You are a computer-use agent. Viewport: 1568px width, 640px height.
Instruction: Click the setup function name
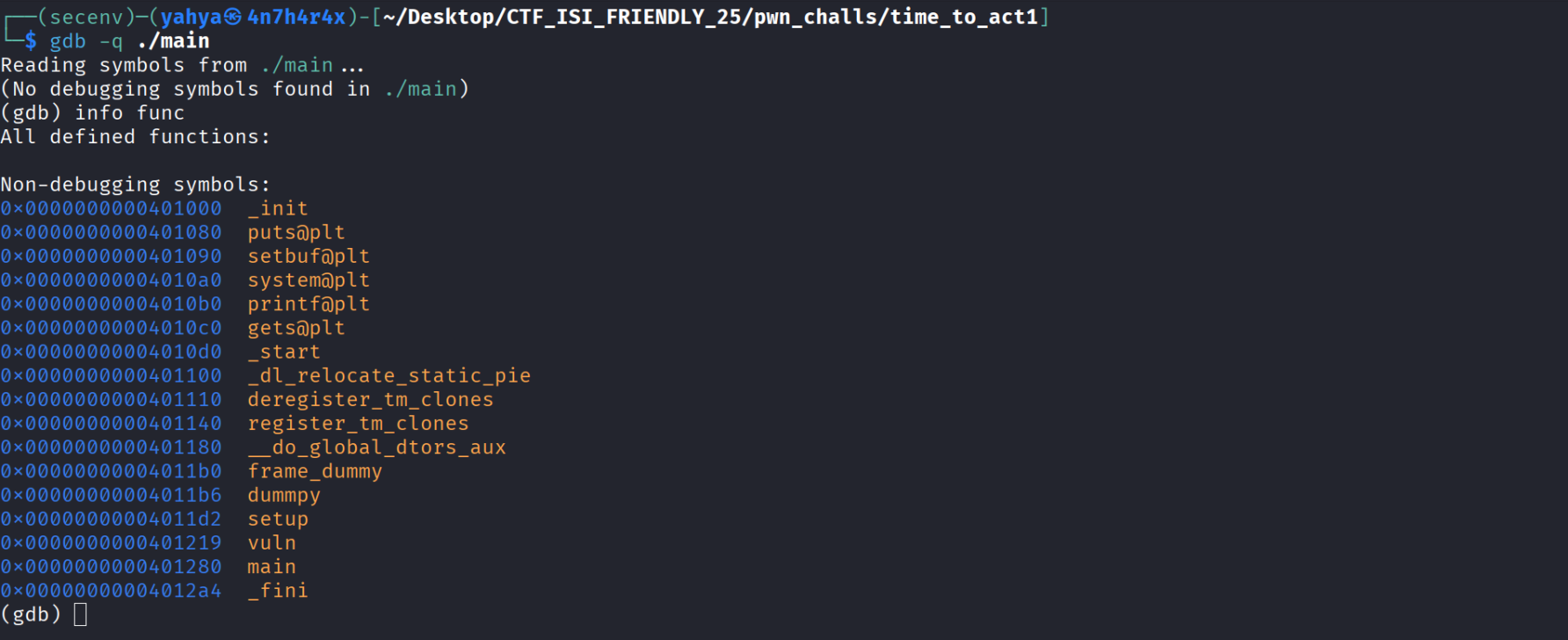[x=278, y=520]
